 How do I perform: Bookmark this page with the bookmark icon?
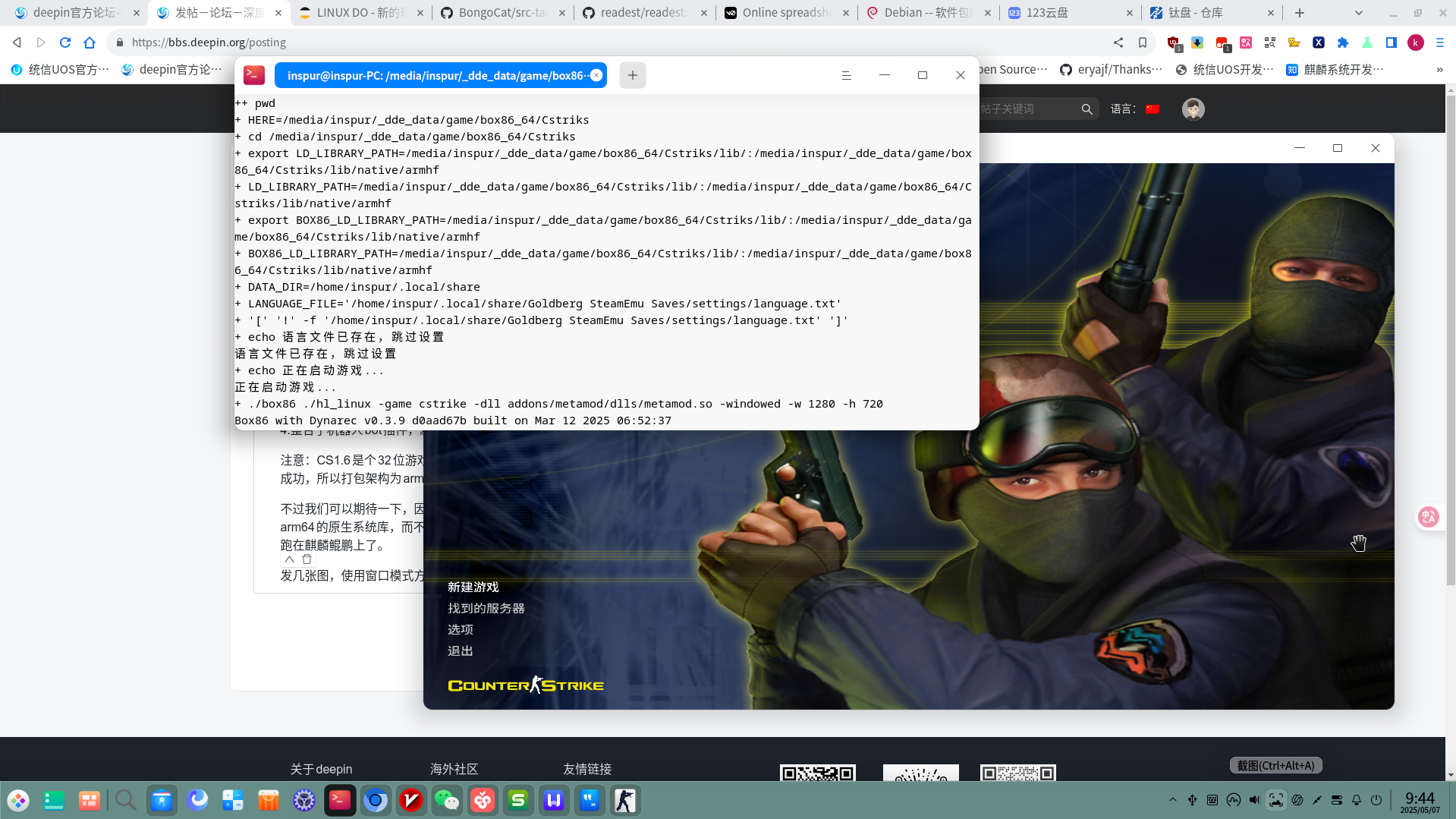(x=1143, y=43)
